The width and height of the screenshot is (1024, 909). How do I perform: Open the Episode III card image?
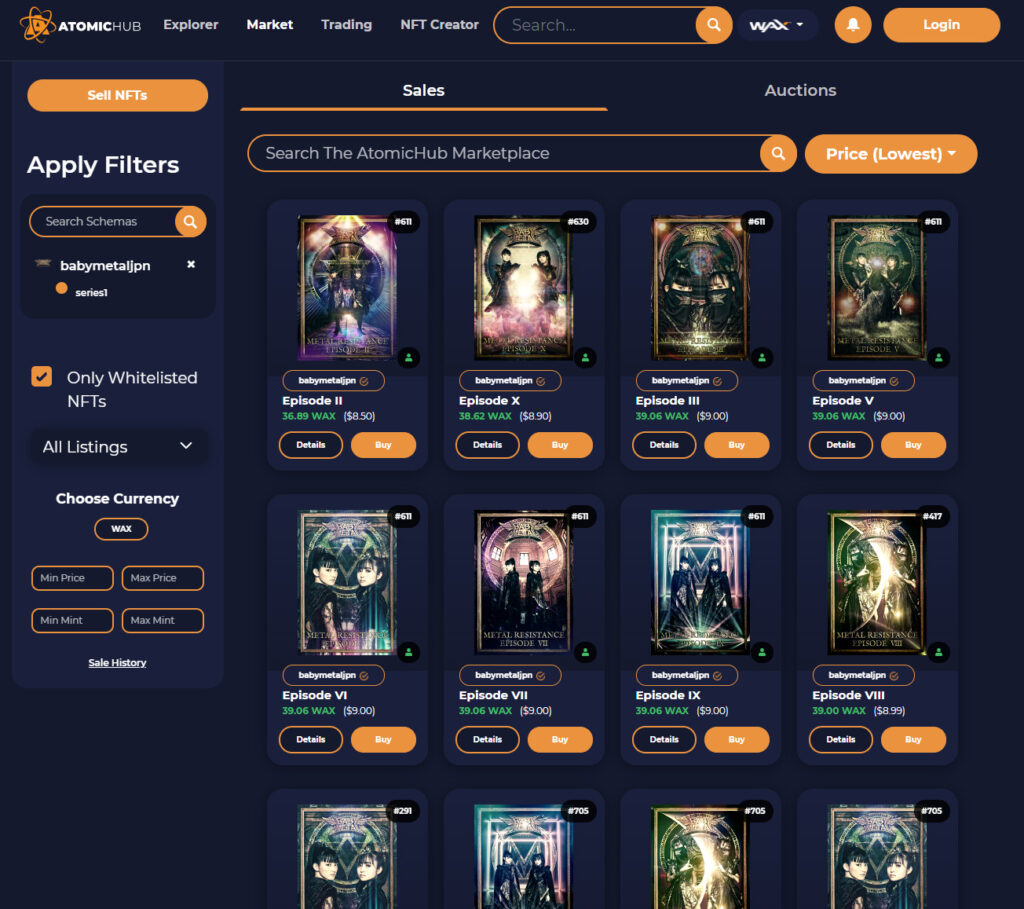click(x=700, y=288)
